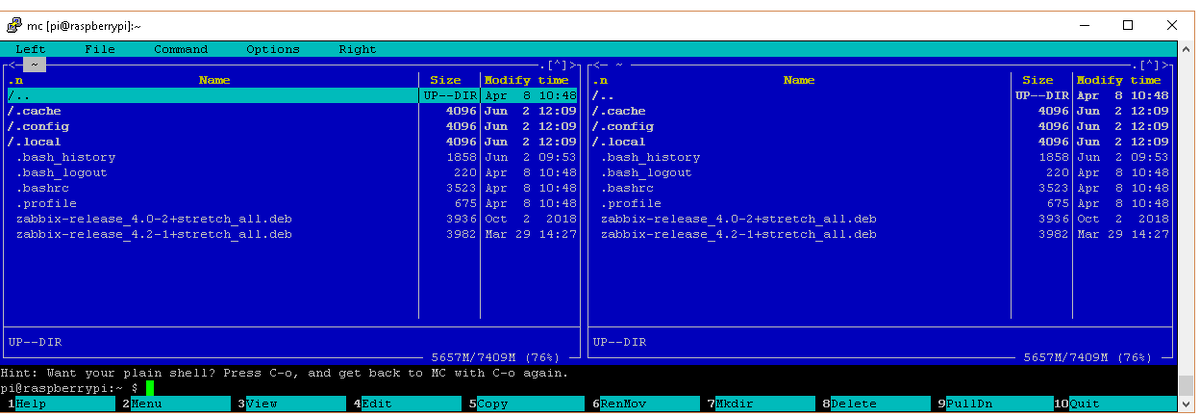Click left panel history back arrow

coord(11,65)
